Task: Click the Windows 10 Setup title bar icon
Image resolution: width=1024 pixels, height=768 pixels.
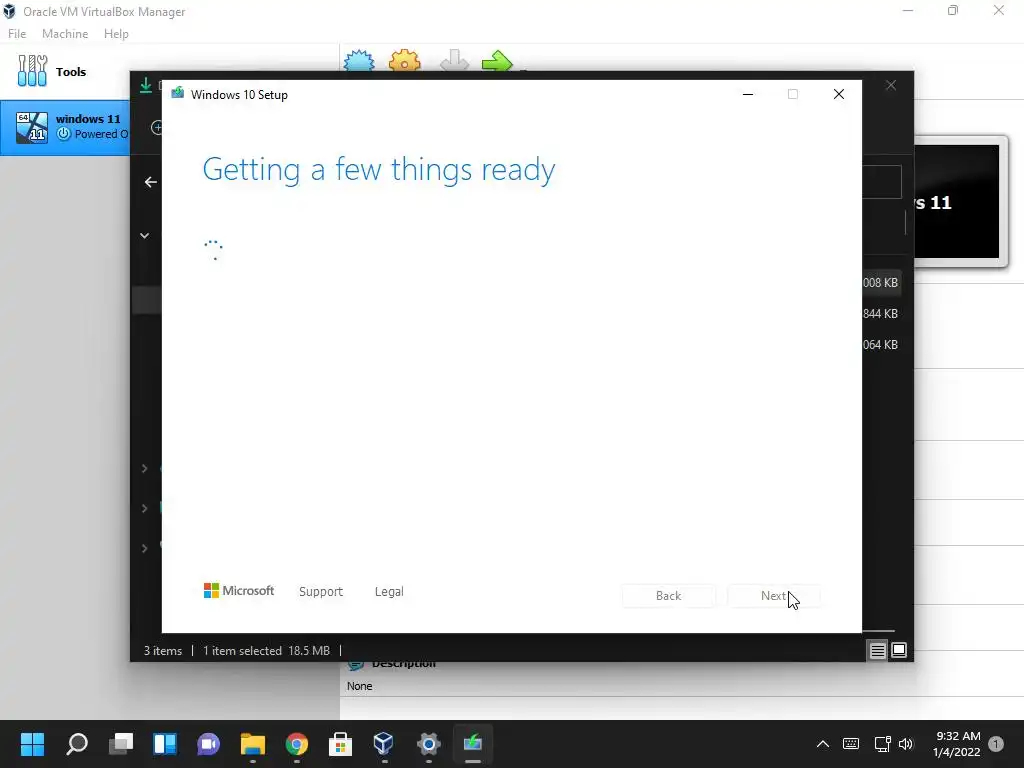Action: point(178,93)
